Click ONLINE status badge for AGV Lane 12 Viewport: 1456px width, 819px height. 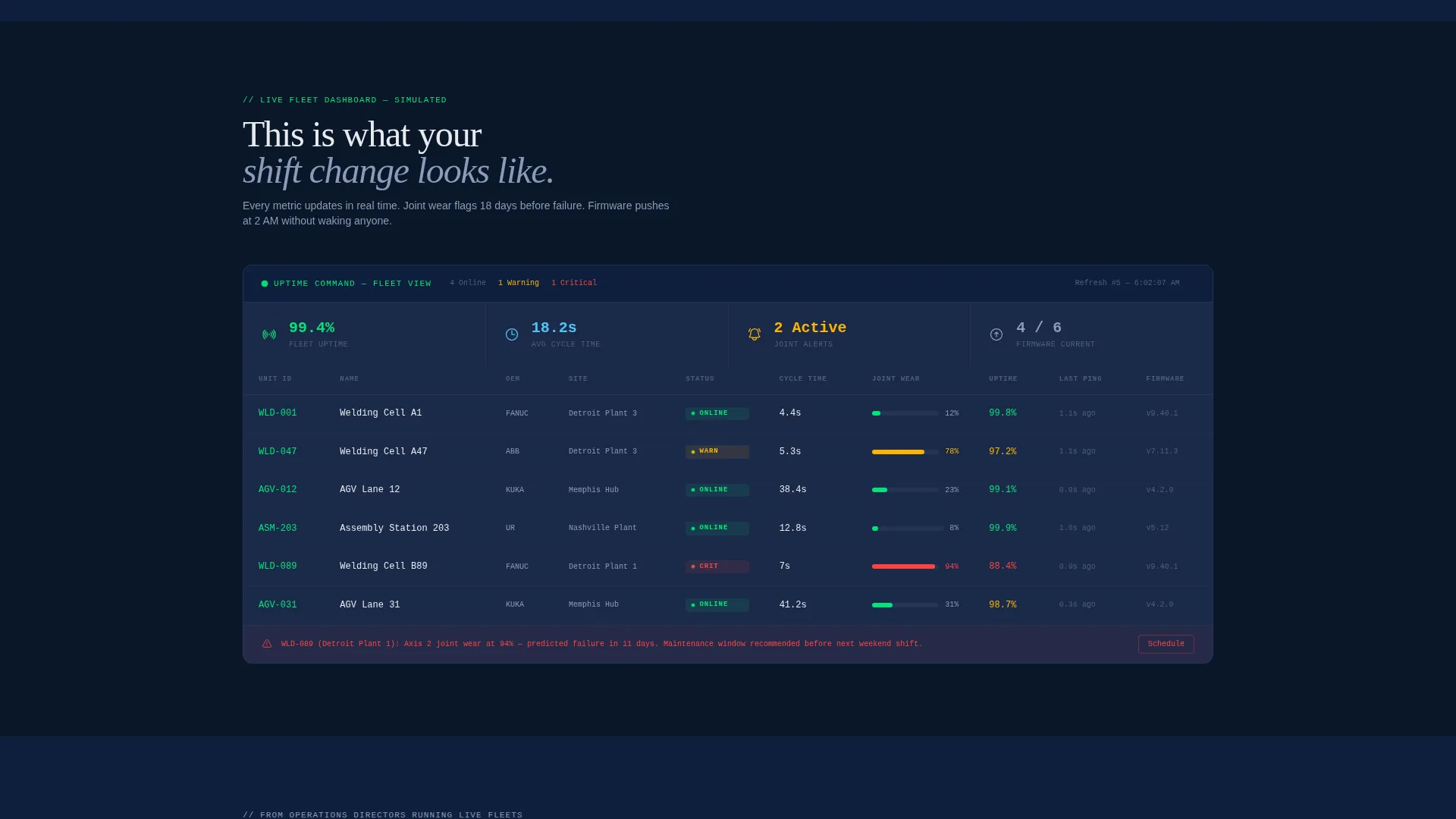point(717,490)
